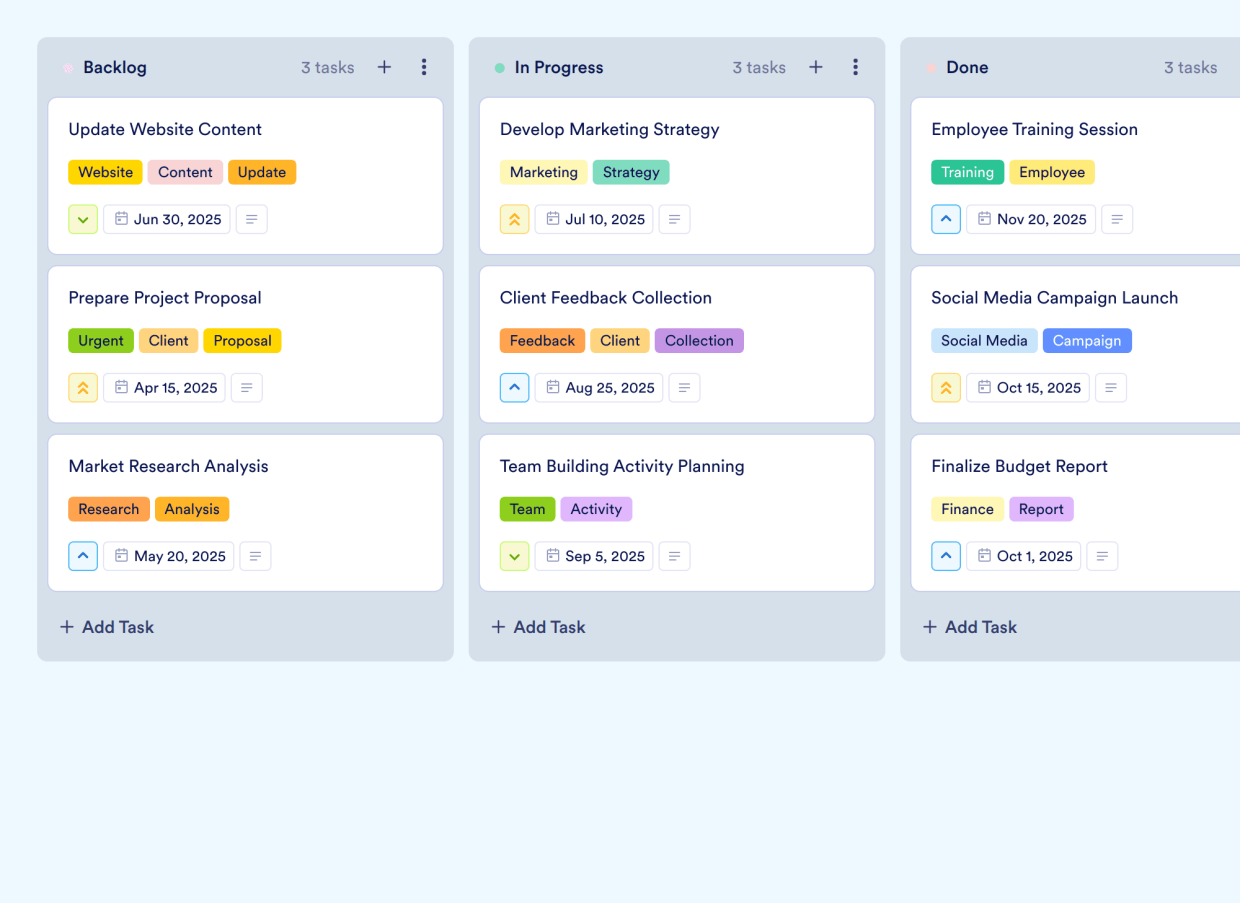1240x903 pixels.
Task: Click Add Task in the Done column
Action: (969, 627)
